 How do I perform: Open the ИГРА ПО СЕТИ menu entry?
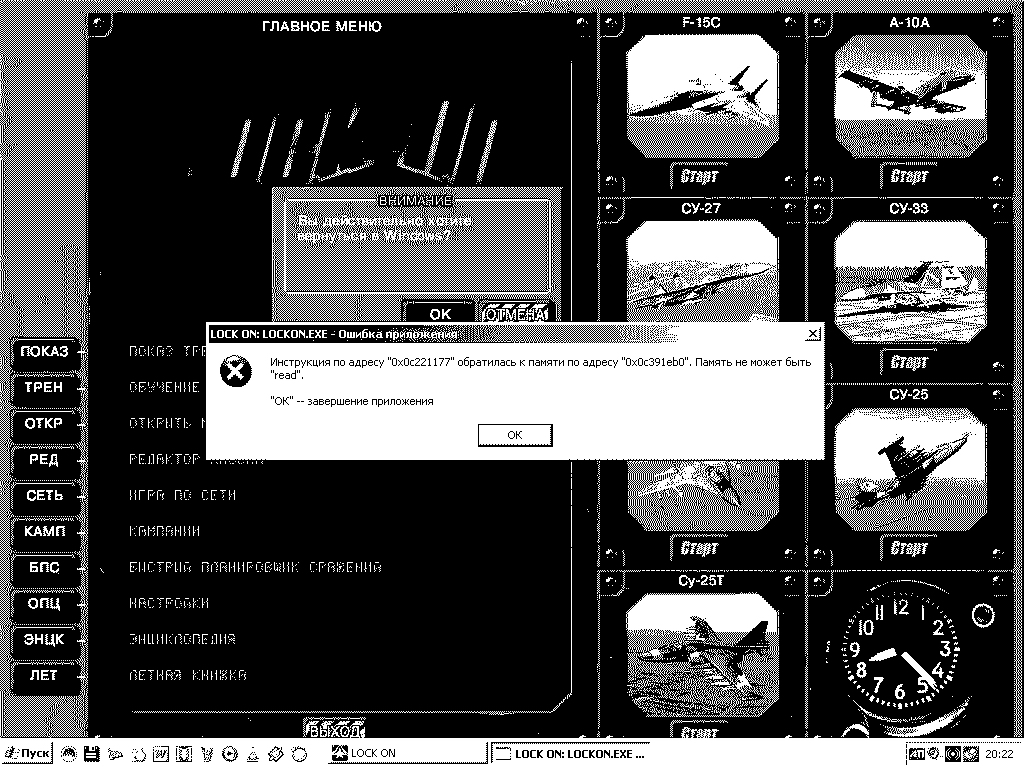182,496
